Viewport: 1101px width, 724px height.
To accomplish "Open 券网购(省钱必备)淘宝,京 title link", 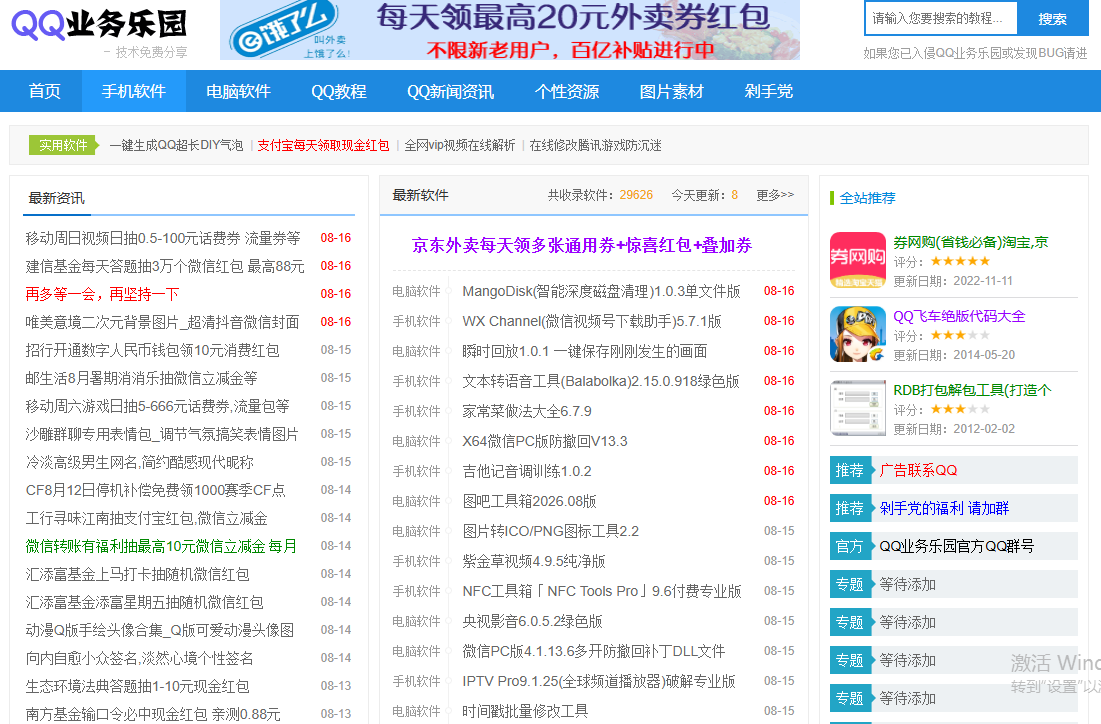I will (x=971, y=242).
